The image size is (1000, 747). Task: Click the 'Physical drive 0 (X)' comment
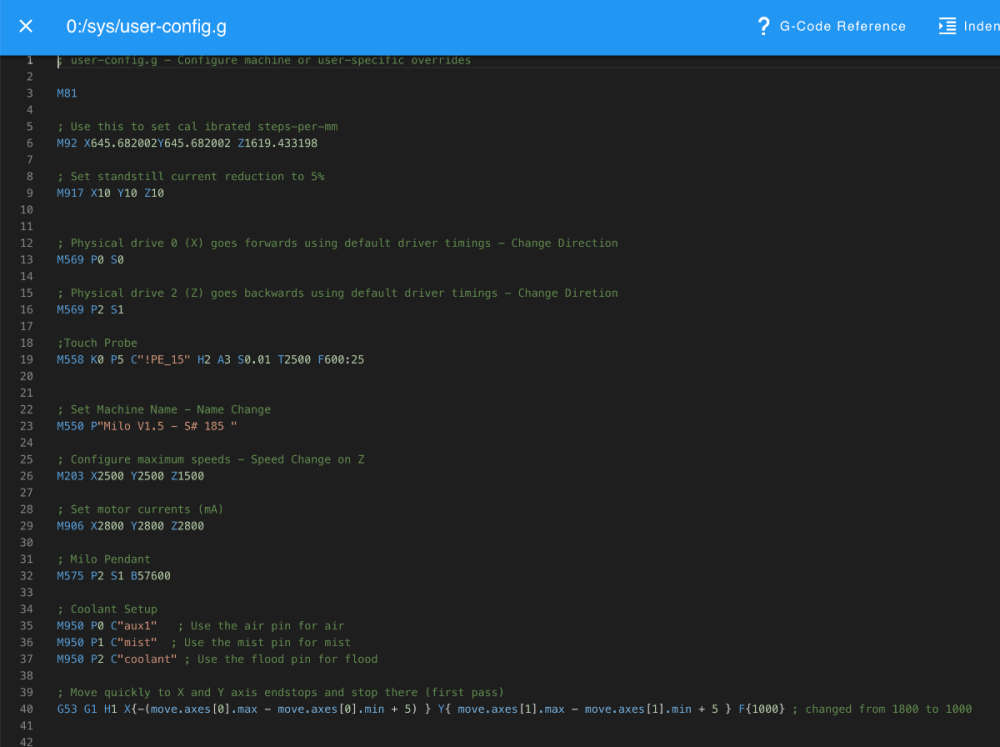[337, 243]
